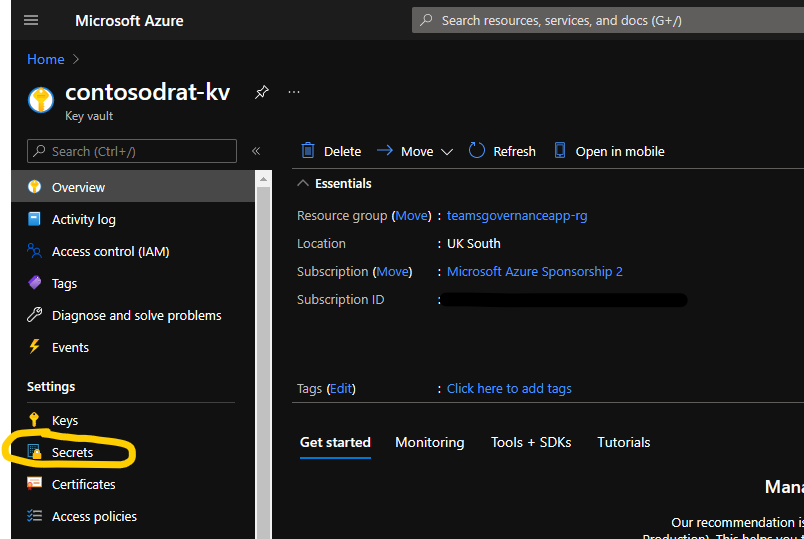The width and height of the screenshot is (804, 539).
Task: Switch to the Tutorials tab
Action: [624, 442]
